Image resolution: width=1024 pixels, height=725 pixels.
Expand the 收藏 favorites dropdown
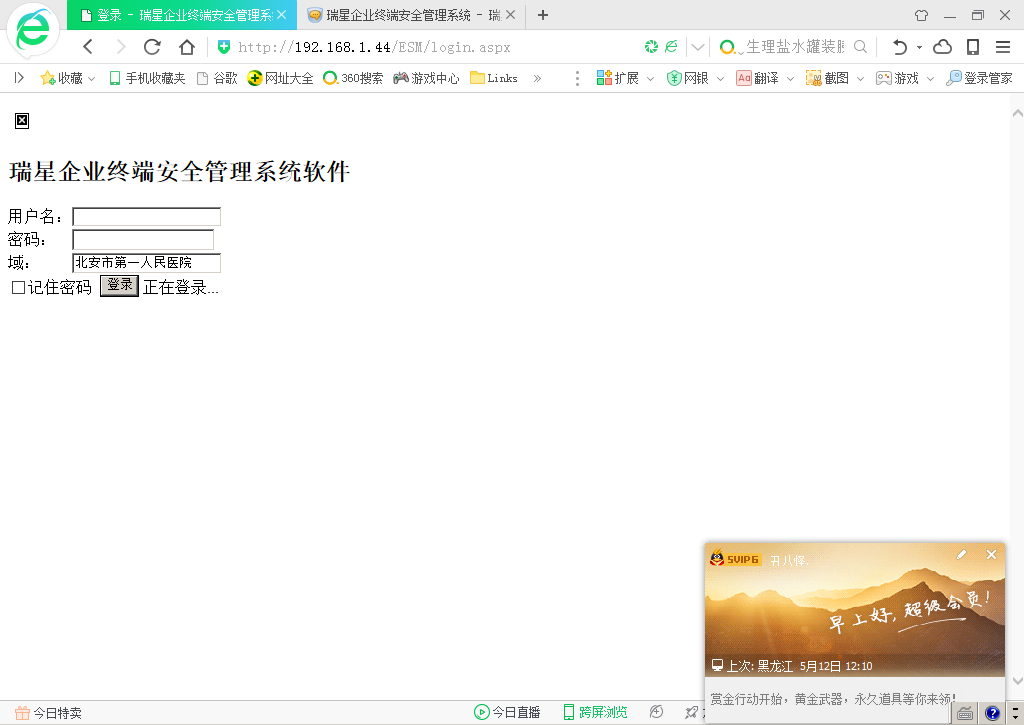(92, 78)
